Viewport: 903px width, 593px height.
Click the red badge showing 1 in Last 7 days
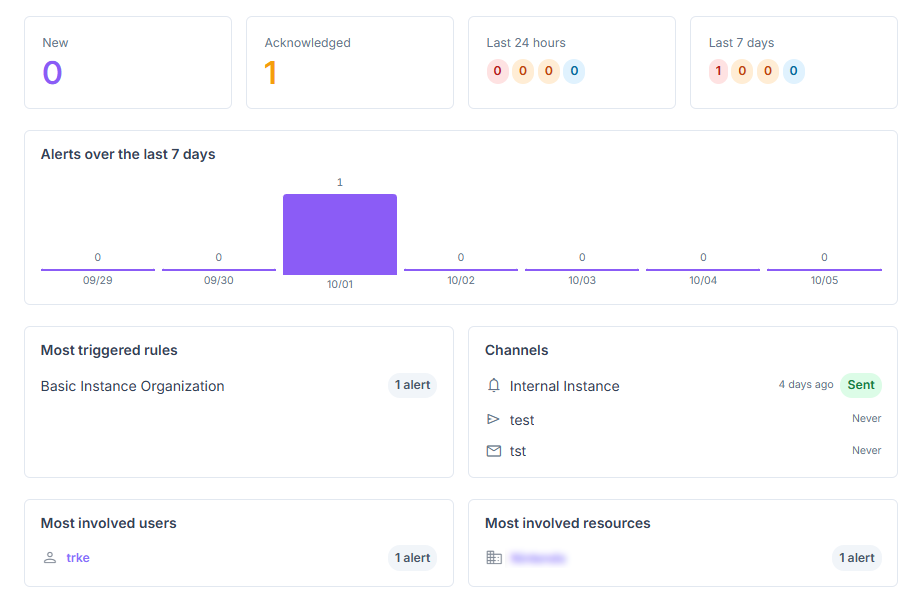(x=718, y=71)
